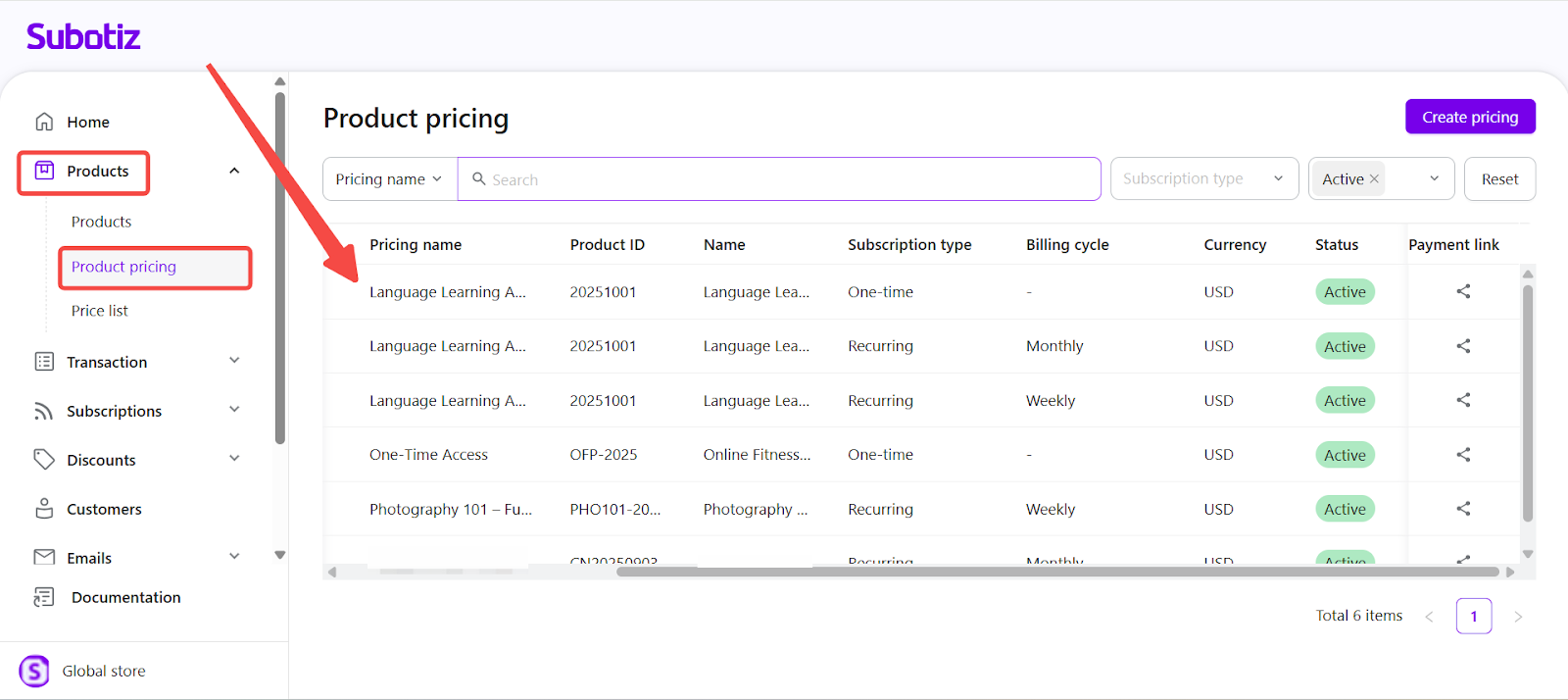Click the Customers person icon in sidebar
Image resolution: width=1568 pixels, height=700 pixels.
coord(44,509)
